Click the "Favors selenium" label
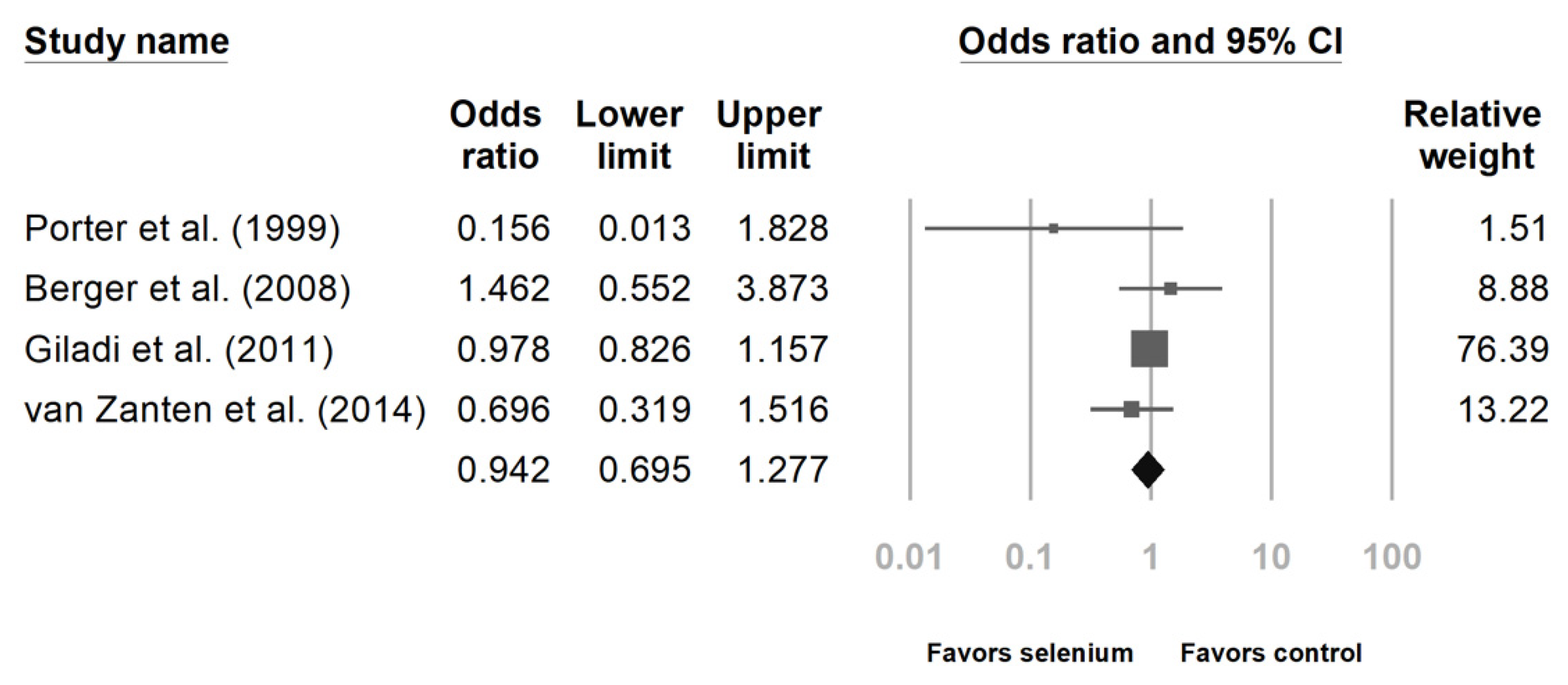1568x685 pixels. [x=1029, y=653]
